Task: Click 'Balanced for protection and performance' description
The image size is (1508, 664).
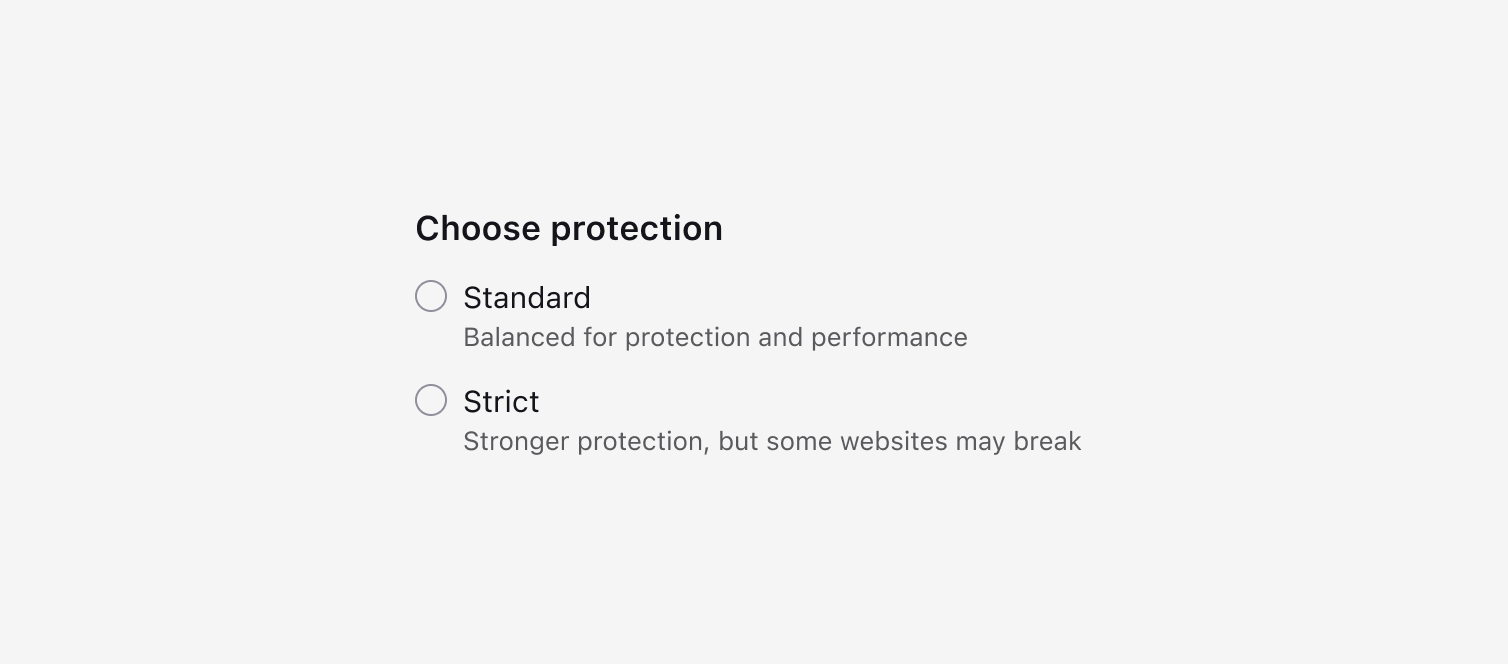Action: (x=715, y=338)
